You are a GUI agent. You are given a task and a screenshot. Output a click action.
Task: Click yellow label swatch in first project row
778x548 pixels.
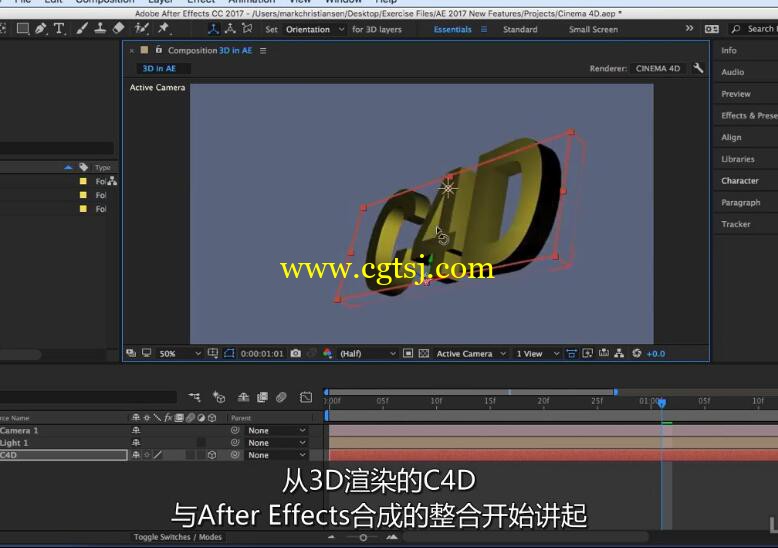[x=83, y=181]
